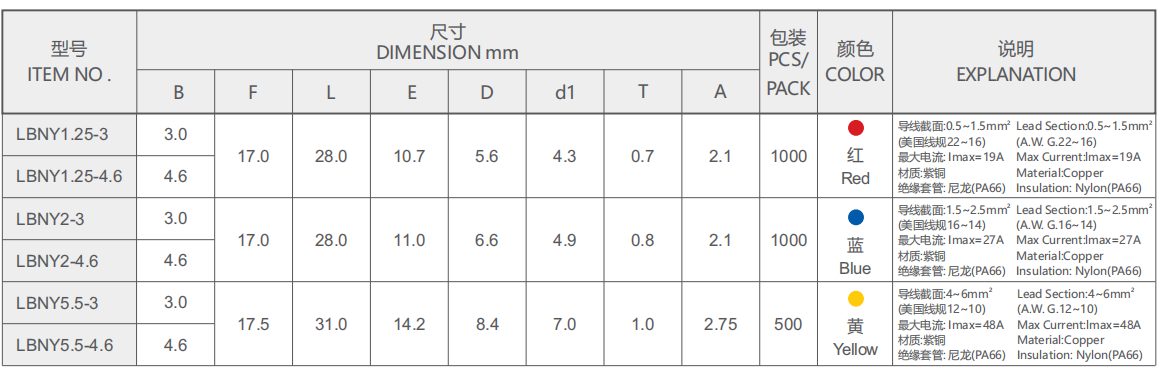The height and width of the screenshot is (376, 1160).
Task: Click the d1 dimension sub-header
Action: point(564,93)
